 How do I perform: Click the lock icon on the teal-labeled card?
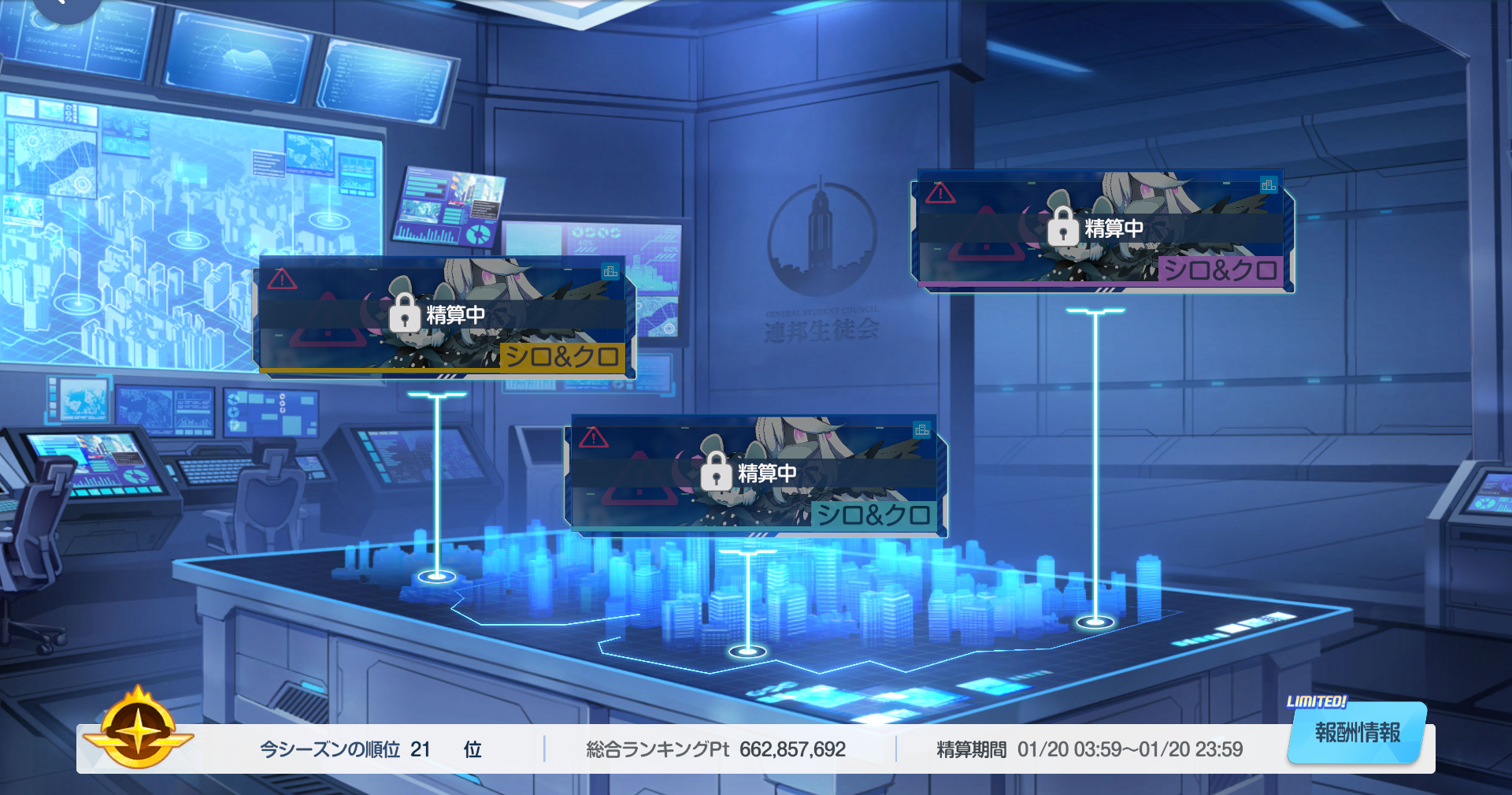(716, 472)
